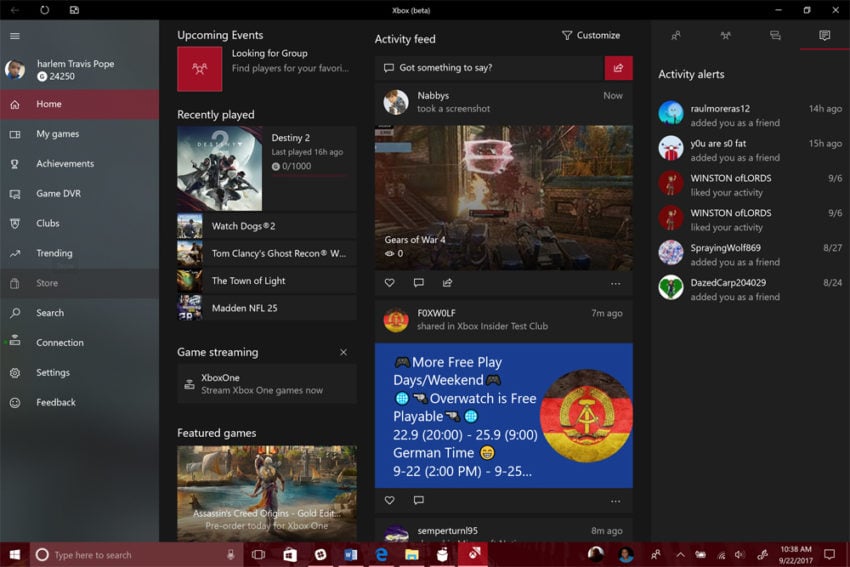Open the Messages tab icon
The height and width of the screenshot is (567, 850).
tap(775, 35)
